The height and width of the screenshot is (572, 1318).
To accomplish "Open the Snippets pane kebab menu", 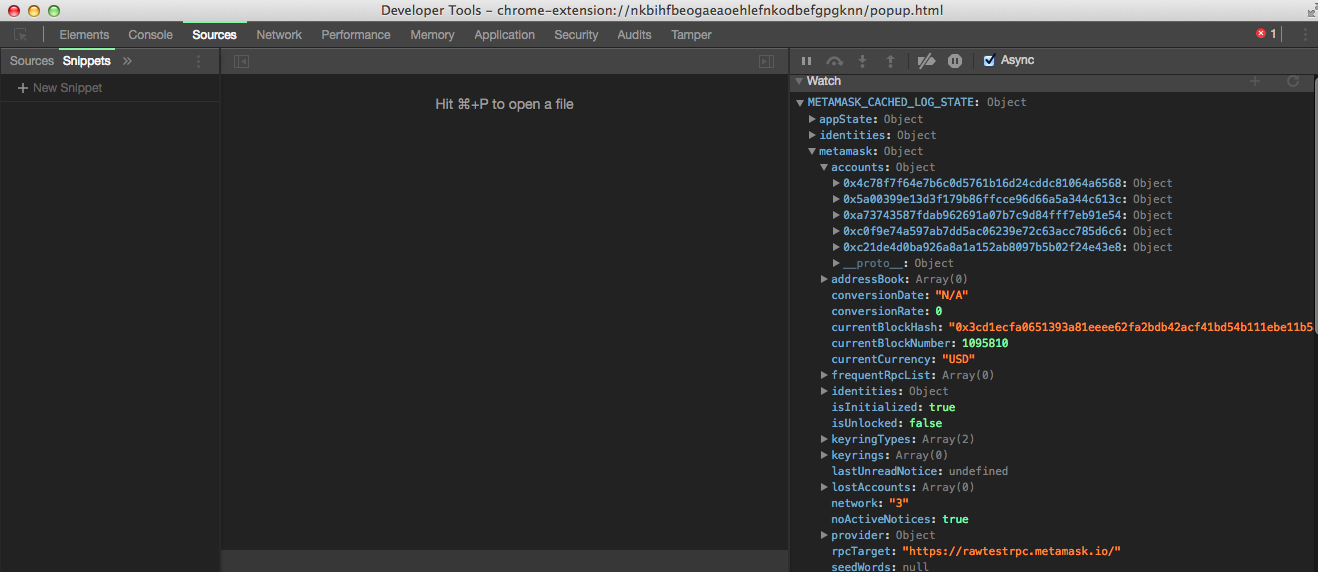I will tap(198, 61).
